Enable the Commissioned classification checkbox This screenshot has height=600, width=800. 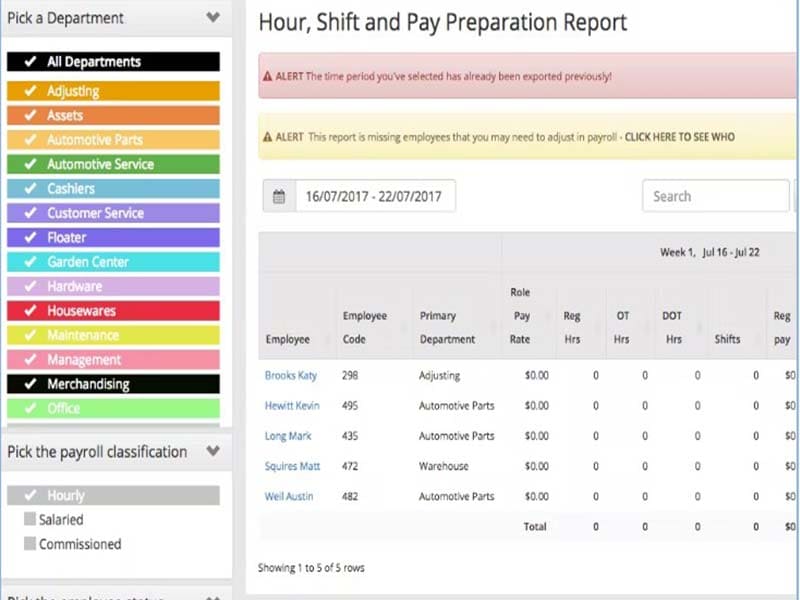click(30, 544)
